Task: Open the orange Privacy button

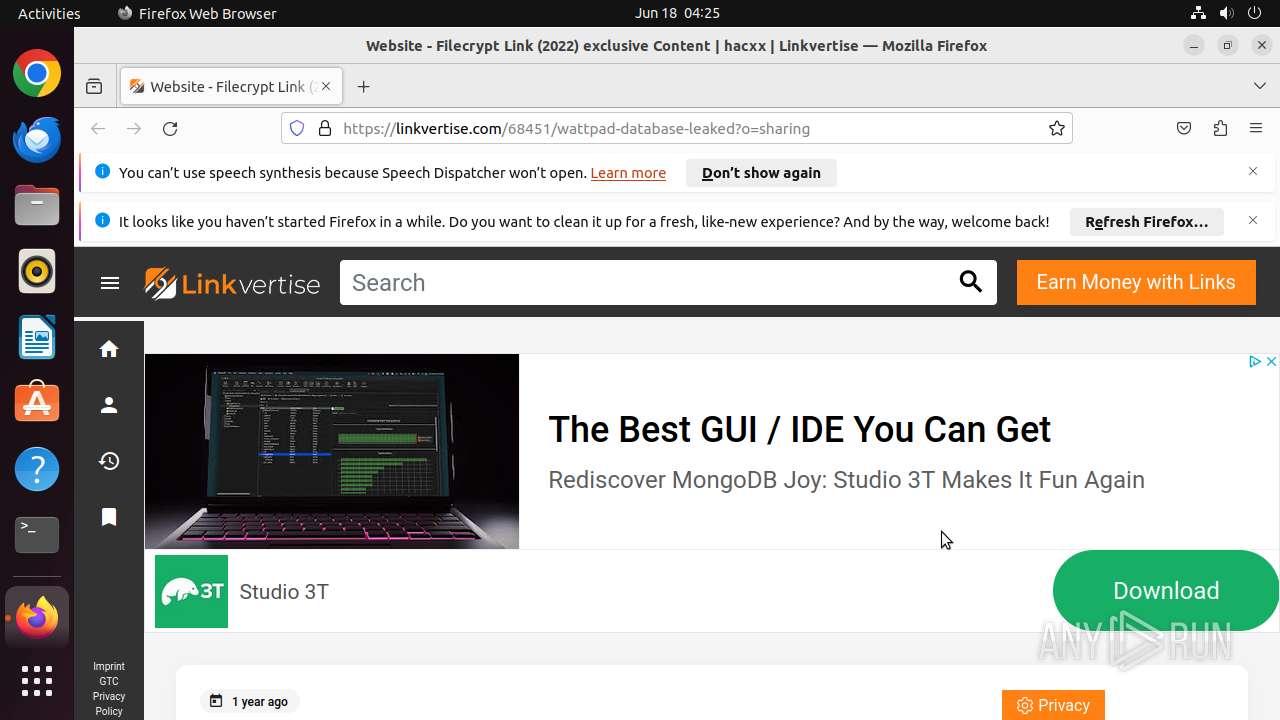Action: point(1053,705)
